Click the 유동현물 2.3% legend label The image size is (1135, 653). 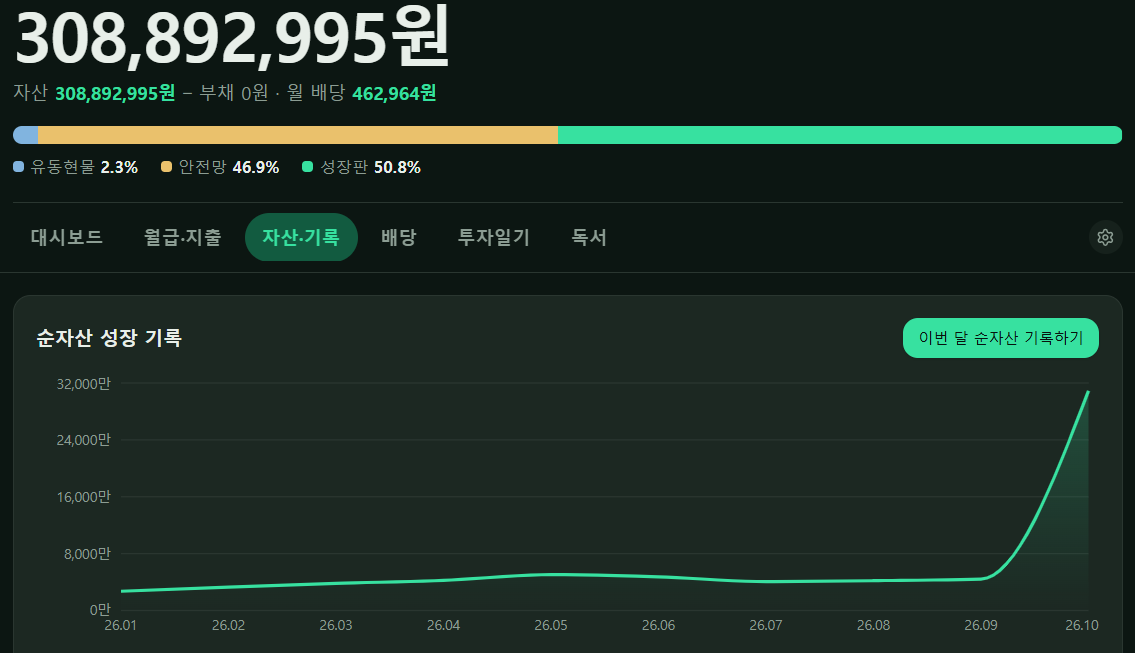pyautogui.click(x=84, y=167)
